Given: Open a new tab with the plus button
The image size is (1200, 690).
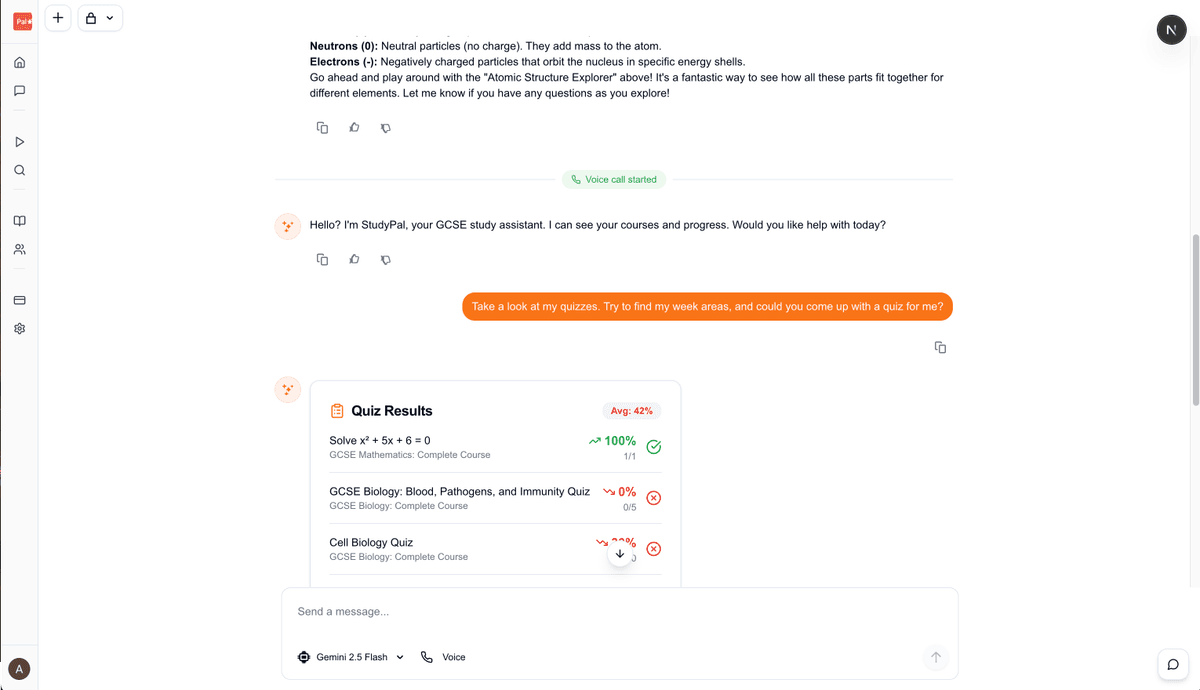Looking at the screenshot, I should (x=57, y=17).
